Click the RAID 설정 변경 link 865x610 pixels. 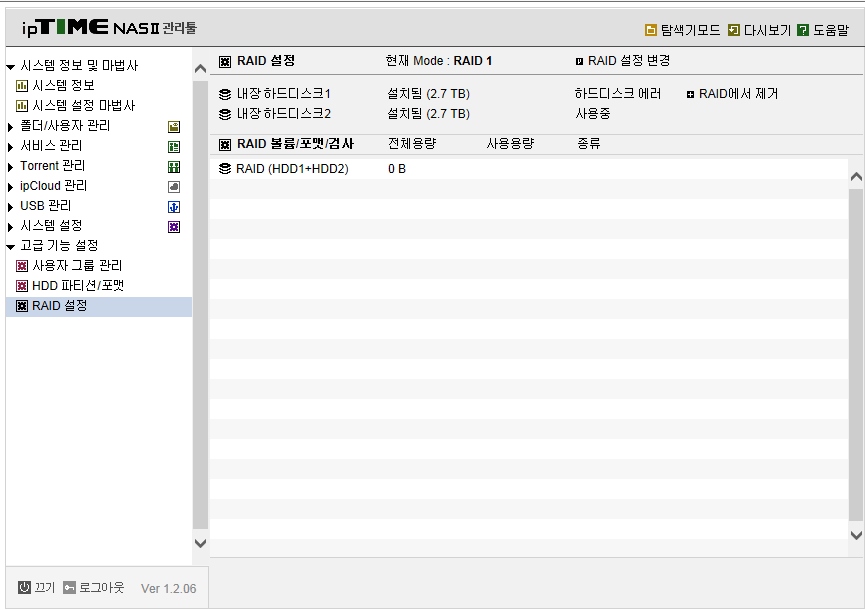pyautogui.click(x=629, y=61)
